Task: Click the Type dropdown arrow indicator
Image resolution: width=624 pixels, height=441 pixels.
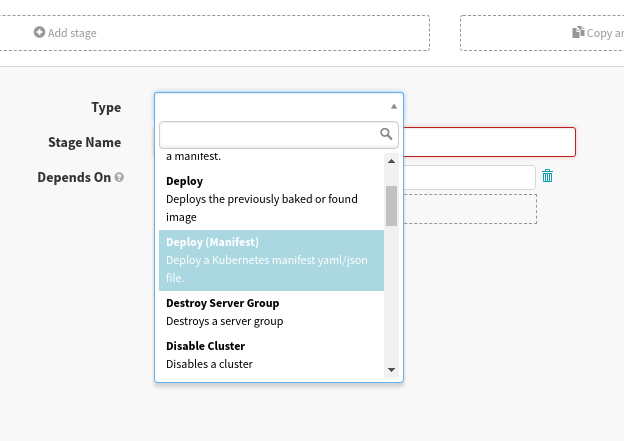Action: pyautogui.click(x=393, y=106)
